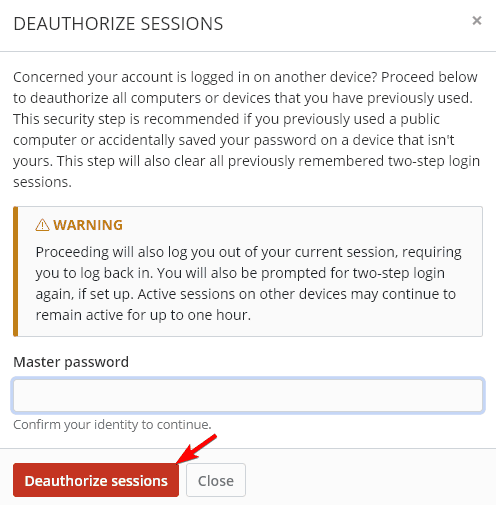496x505 pixels.
Task: Click the 'This security step is recommended' sentence
Action: [x=233, y=140]
